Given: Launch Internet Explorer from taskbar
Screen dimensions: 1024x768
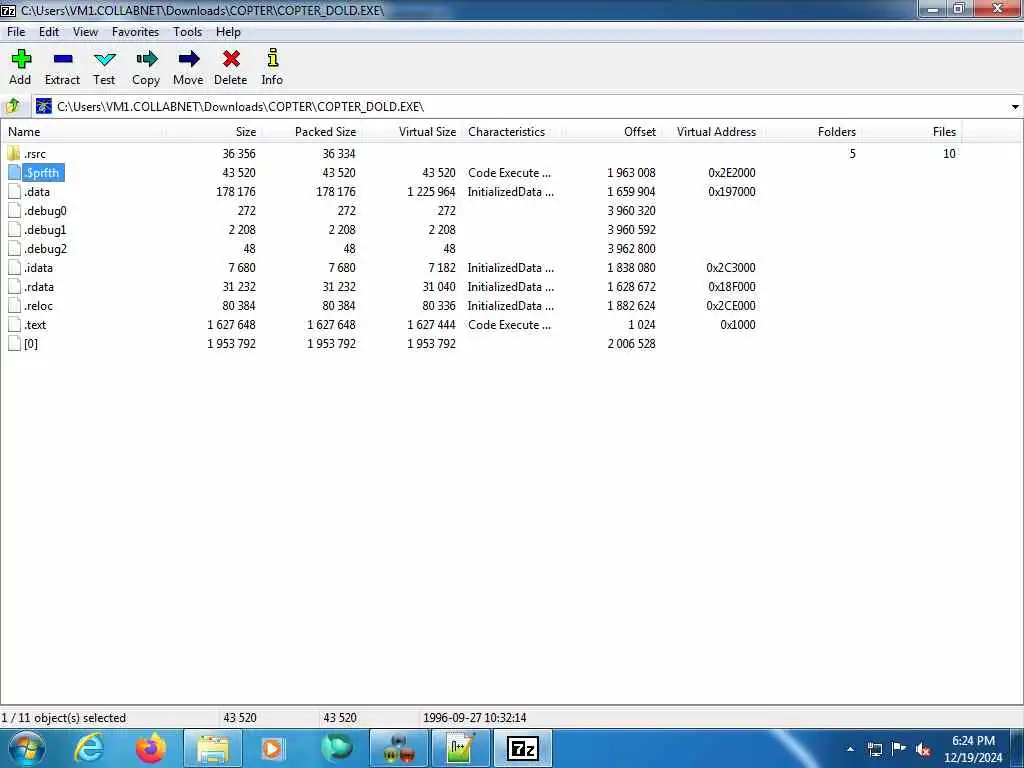Looking at the screenshot, I should click(x=89, y=748).
